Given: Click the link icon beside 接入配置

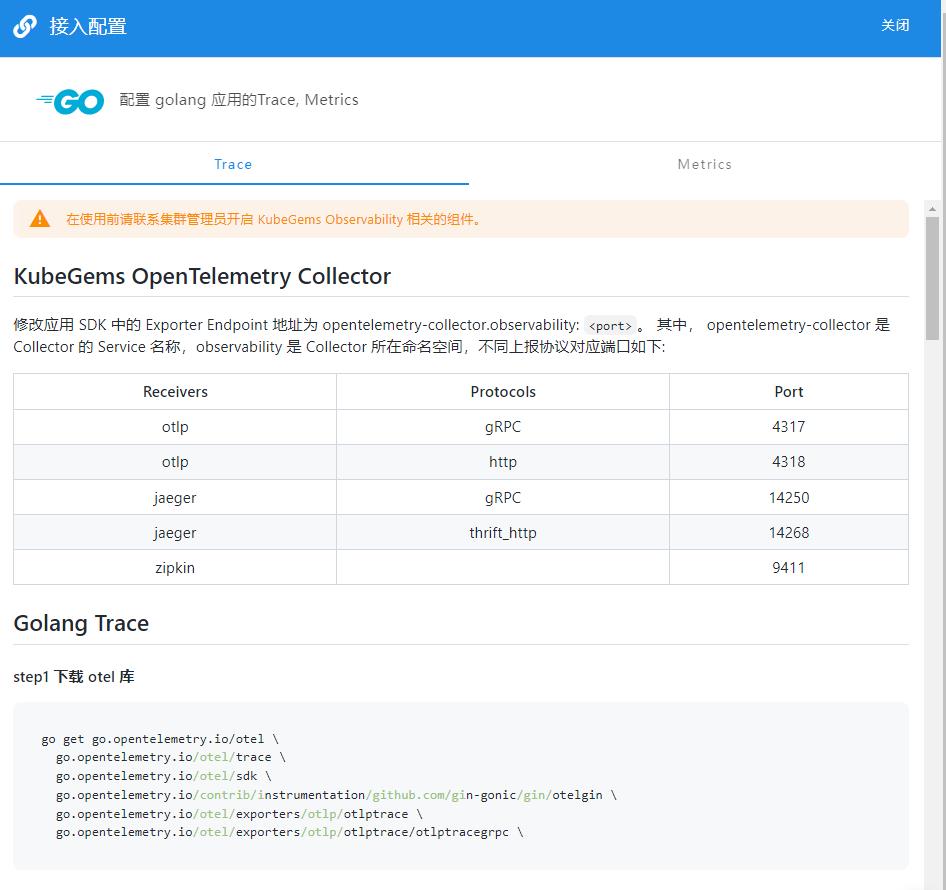Looking at the screenshot, I should [x=25, y=27].
